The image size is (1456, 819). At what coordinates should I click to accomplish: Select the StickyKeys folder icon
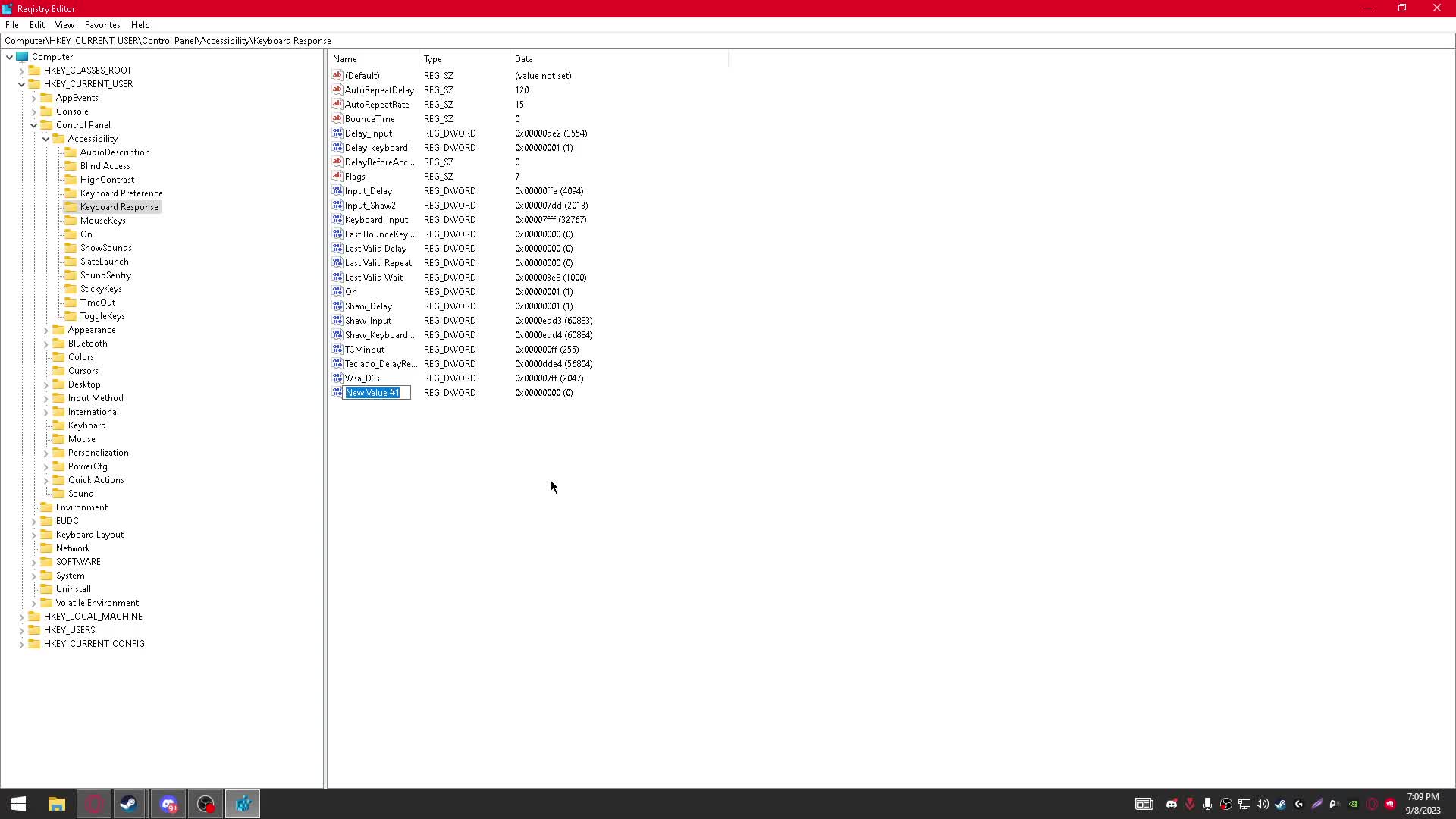71,289
